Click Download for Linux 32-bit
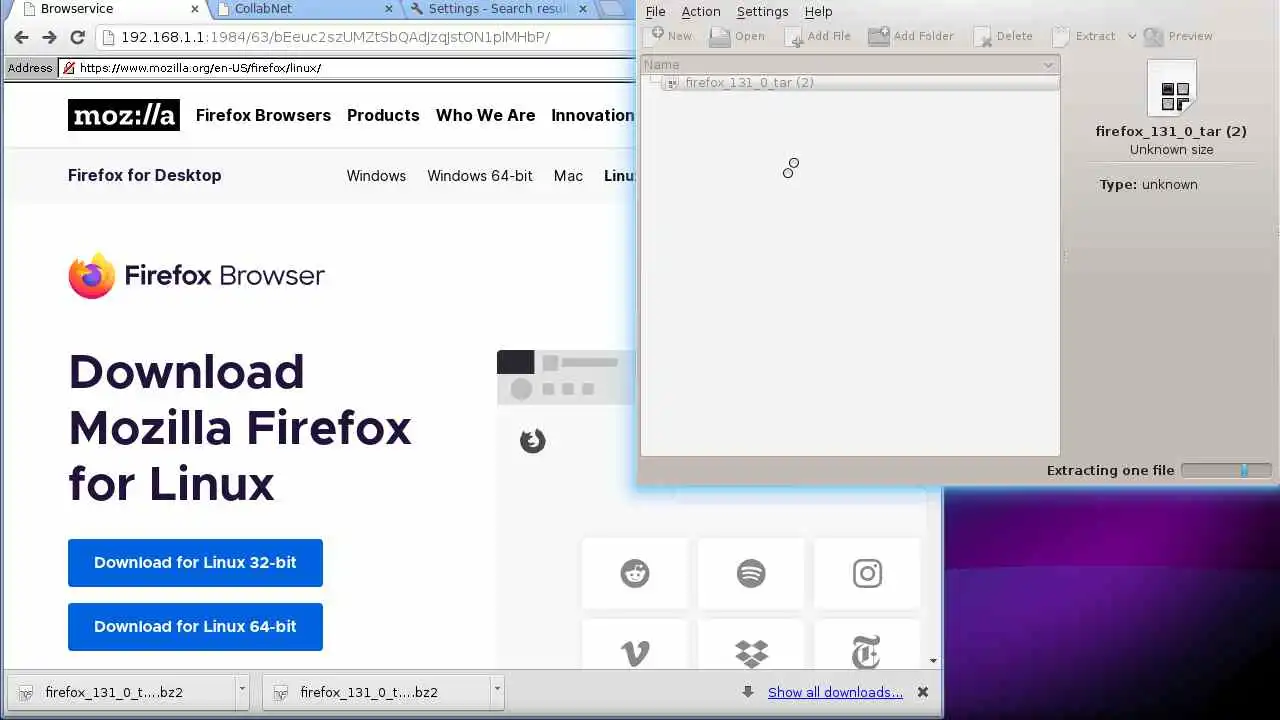The width and height of the screenshot is (1280, 720). click(x=195, y=563)
